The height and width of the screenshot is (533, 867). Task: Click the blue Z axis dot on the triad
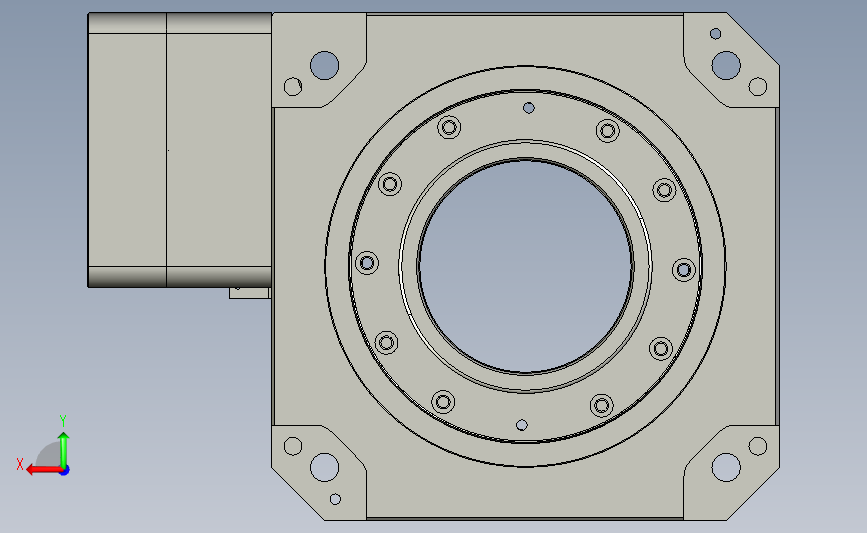(x=64, y=470)
